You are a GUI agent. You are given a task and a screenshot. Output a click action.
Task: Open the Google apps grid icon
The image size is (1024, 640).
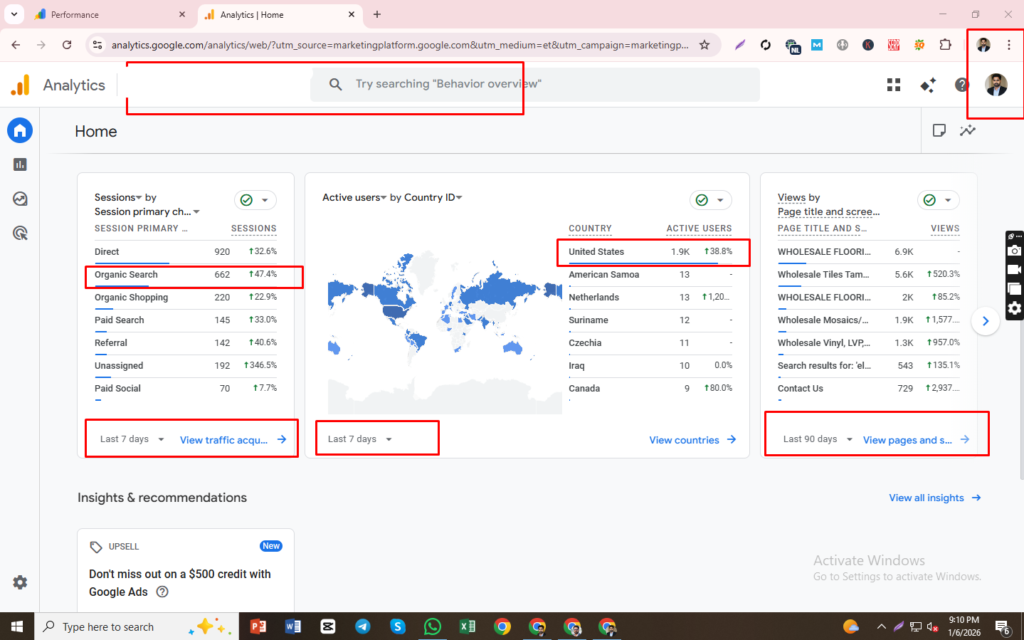tap(893, 85)
